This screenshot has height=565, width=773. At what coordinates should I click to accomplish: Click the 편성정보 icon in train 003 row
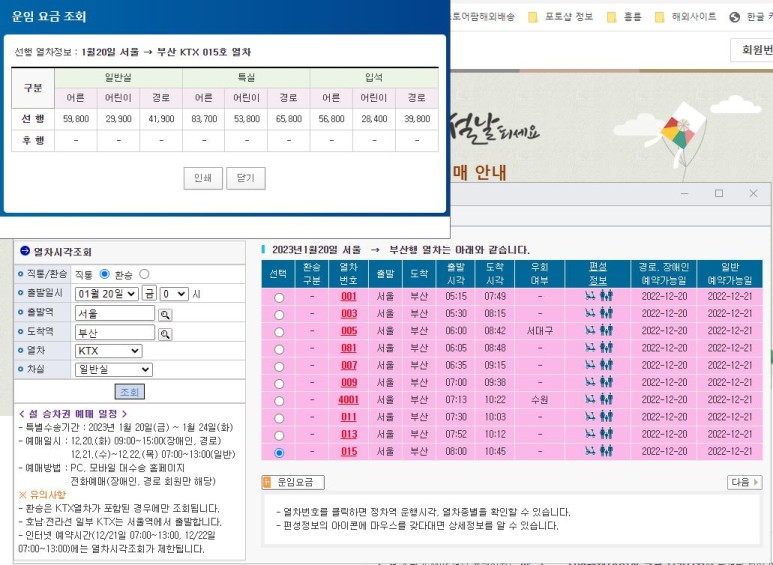598,313
